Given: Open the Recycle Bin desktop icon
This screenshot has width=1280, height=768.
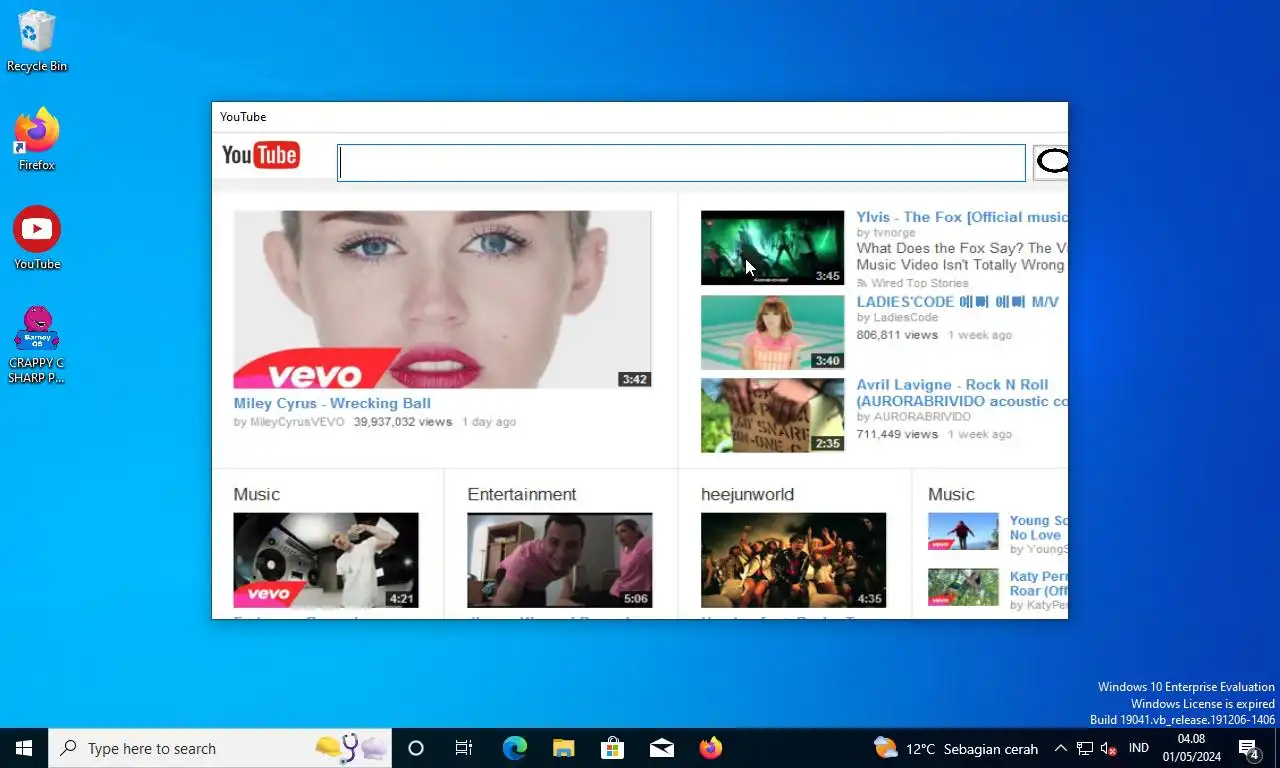Looking at the screenshot, I should click(x=37, y=41).
